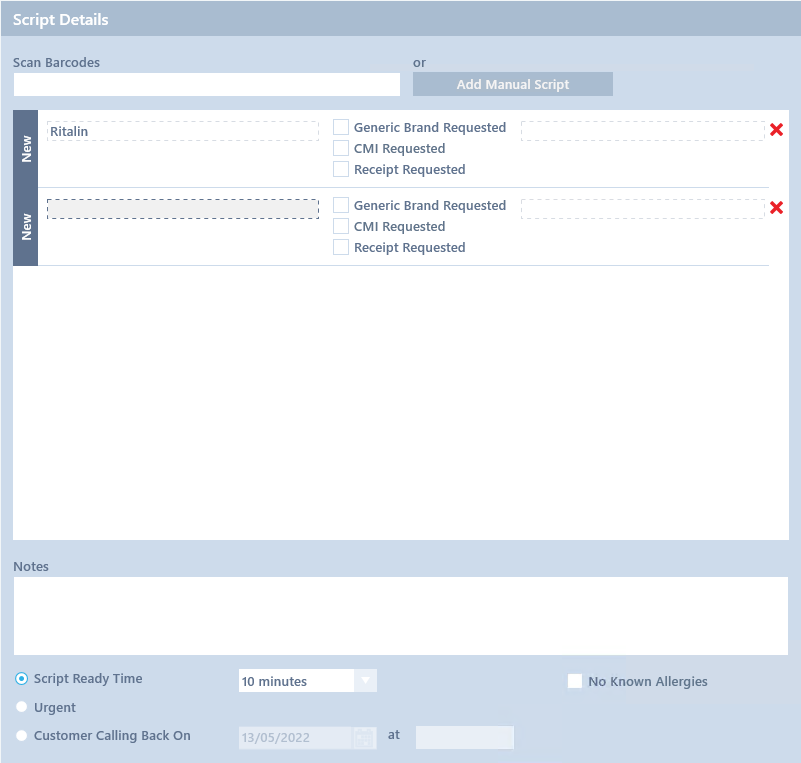Click the callback time field after 'at'

464,738
